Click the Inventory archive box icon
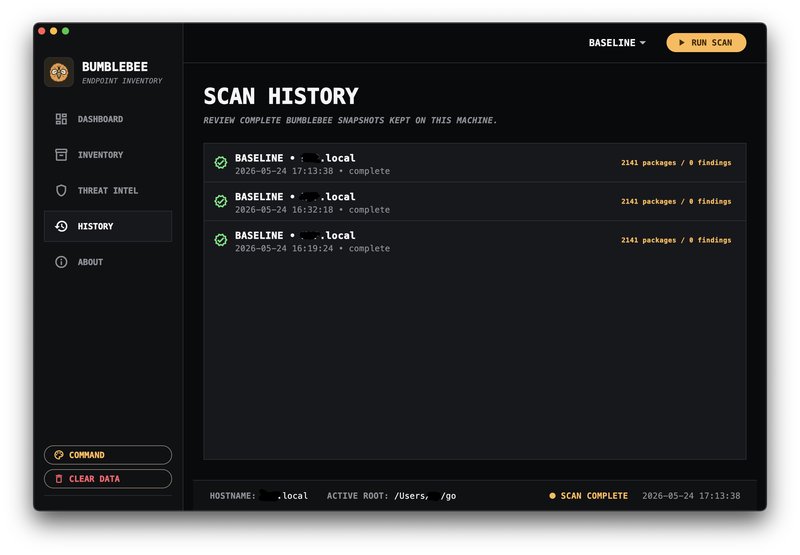800x555 pixels. [x=61, y=155]
